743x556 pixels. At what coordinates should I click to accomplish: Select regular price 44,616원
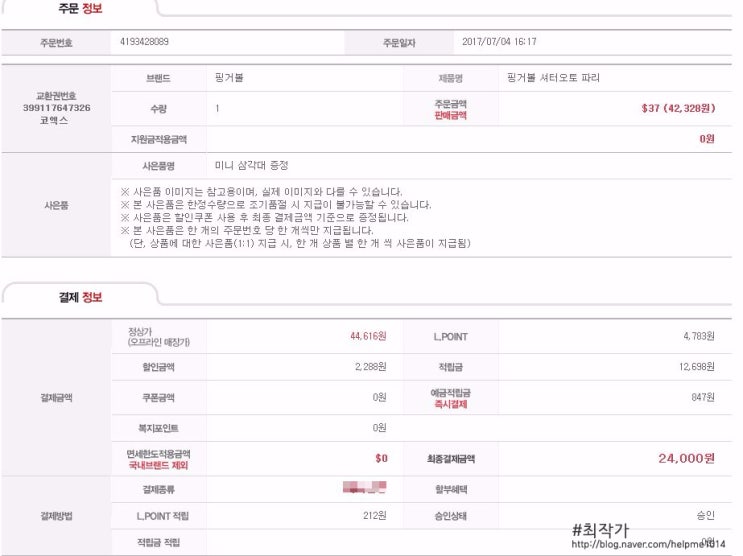368,336
